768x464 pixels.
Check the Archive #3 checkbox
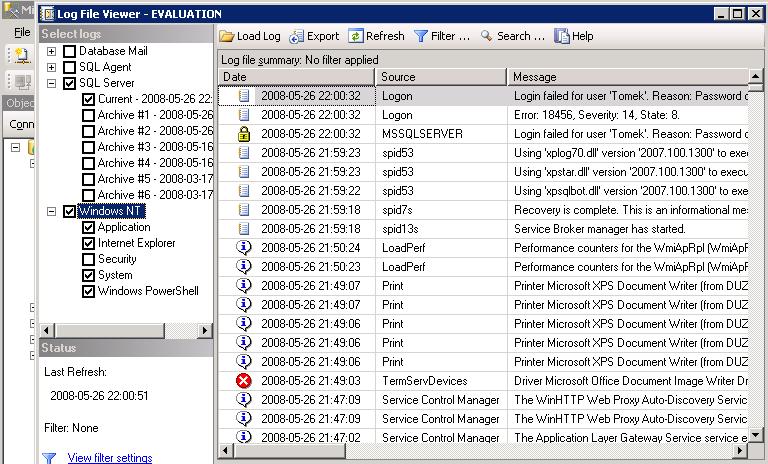click(88, 147)
